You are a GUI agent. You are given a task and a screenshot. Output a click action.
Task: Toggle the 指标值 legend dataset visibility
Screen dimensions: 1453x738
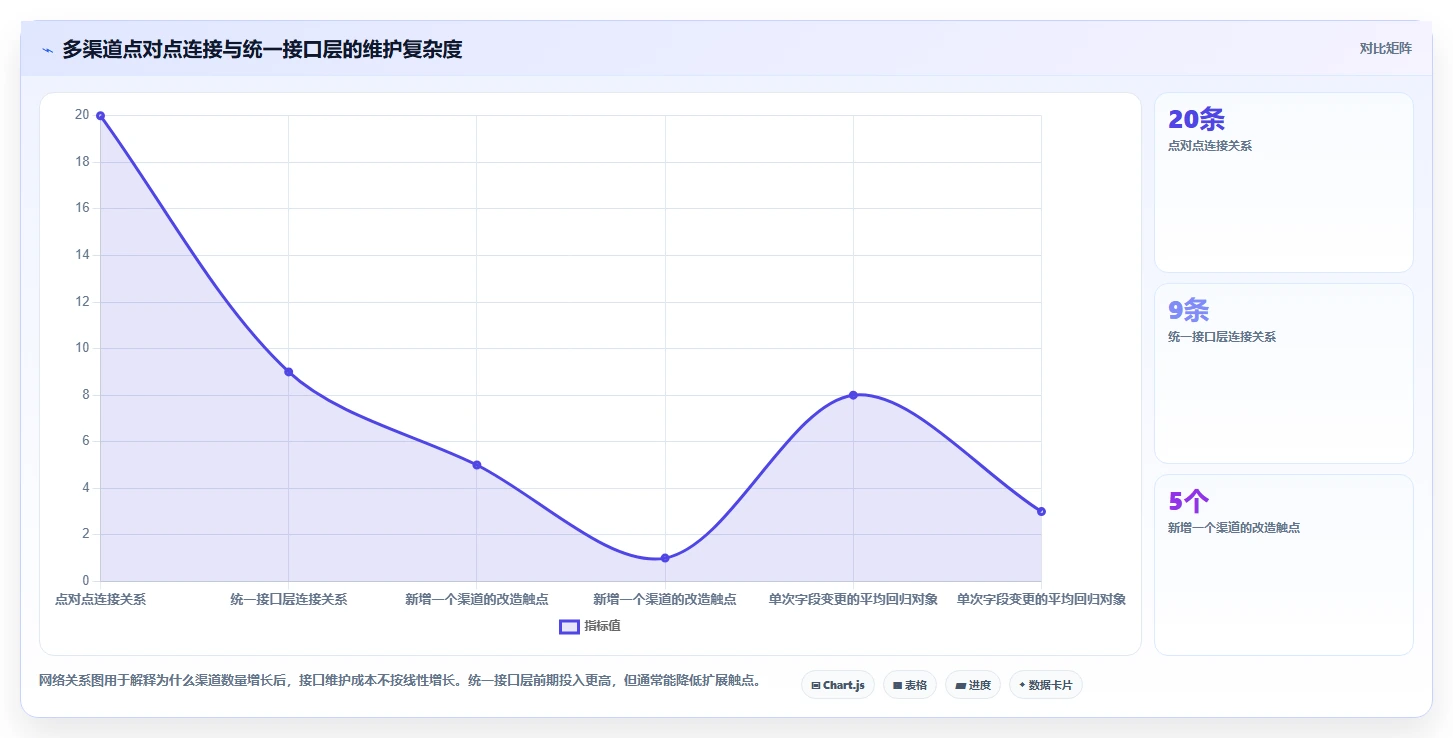(590, 626)
